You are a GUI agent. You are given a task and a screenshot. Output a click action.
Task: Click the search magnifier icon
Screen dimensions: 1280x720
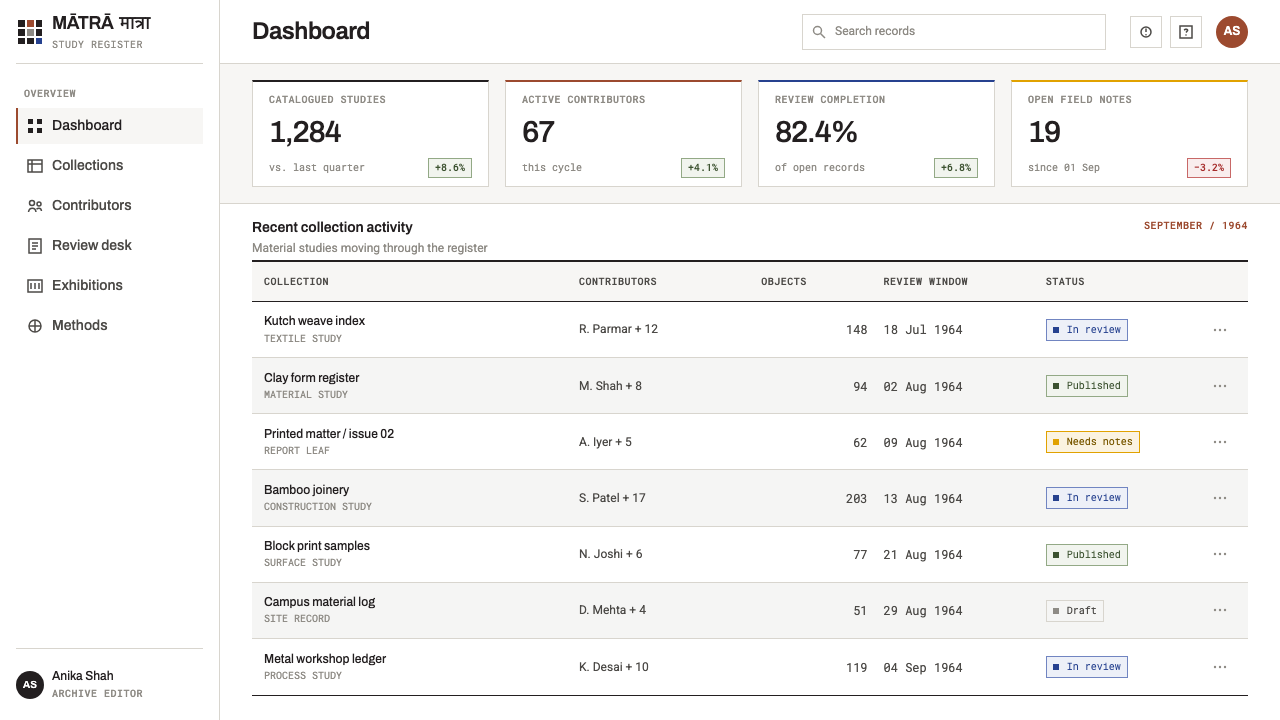tap(819, 32)
